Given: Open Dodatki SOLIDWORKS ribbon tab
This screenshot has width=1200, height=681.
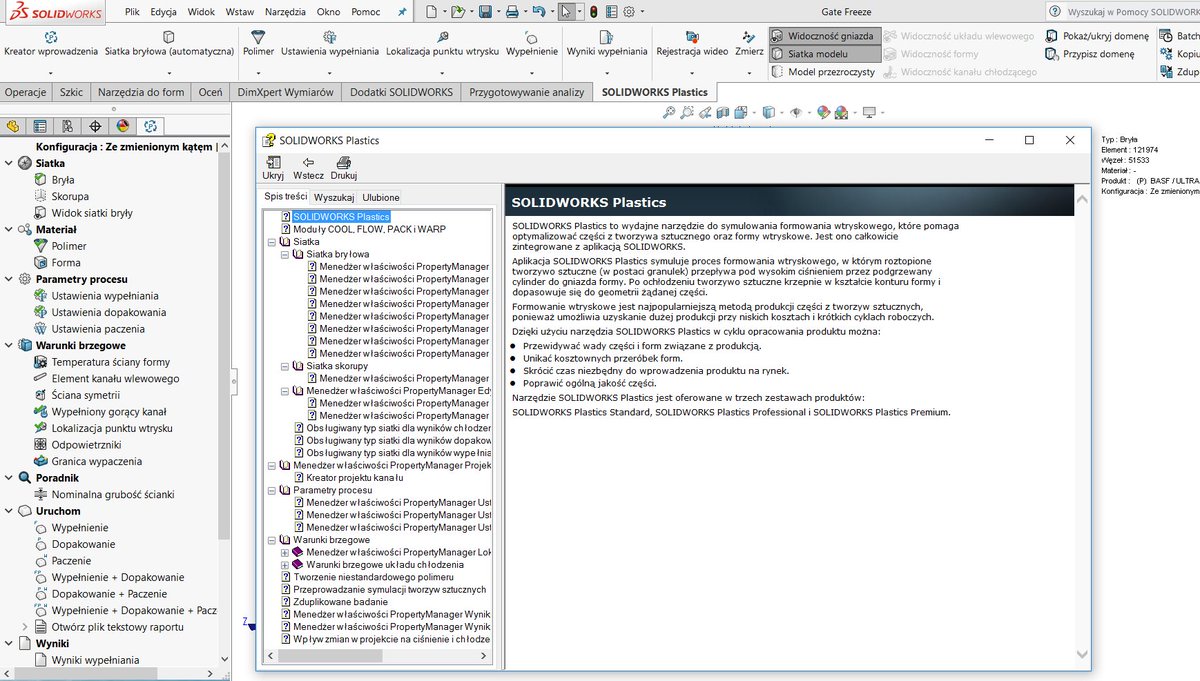Looking at the screenshot, I should click(401, 92).
